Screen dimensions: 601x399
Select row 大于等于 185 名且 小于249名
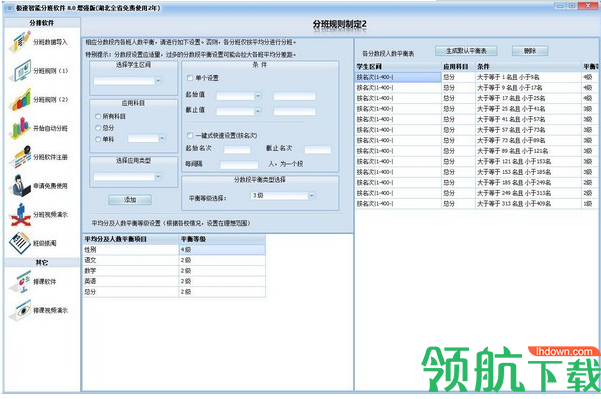(475, 182)
